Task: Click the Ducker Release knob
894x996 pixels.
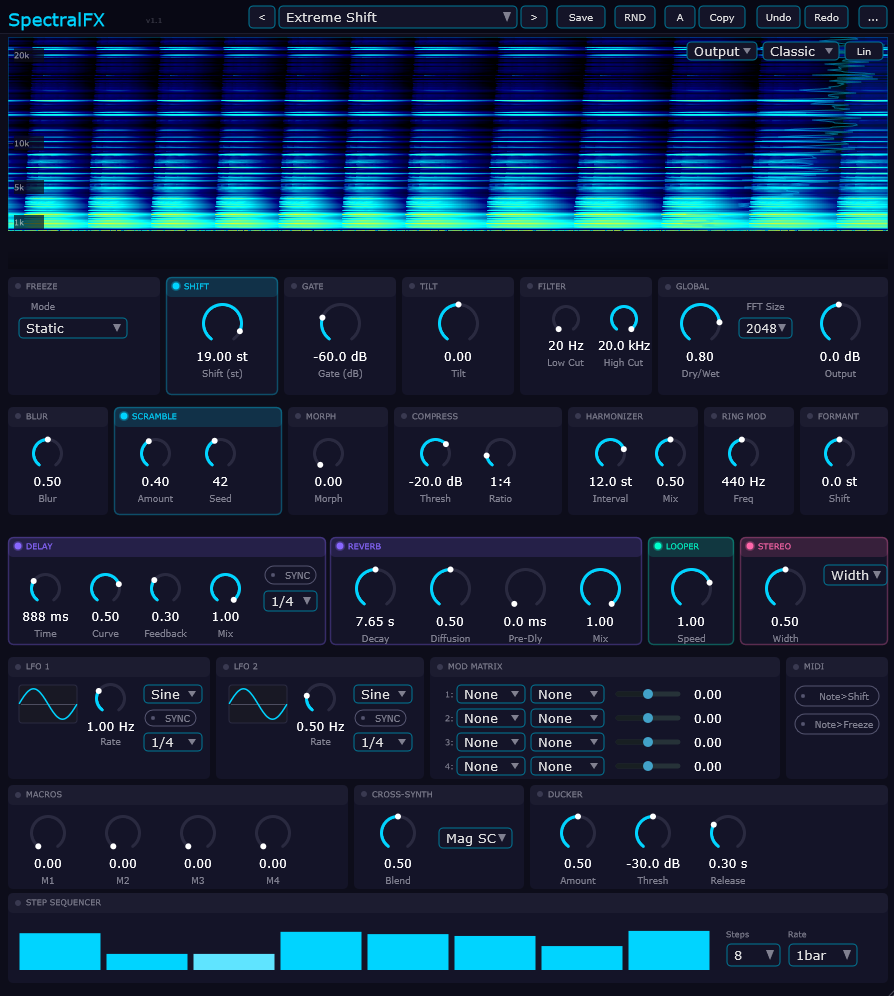Action: click(728, 833)
